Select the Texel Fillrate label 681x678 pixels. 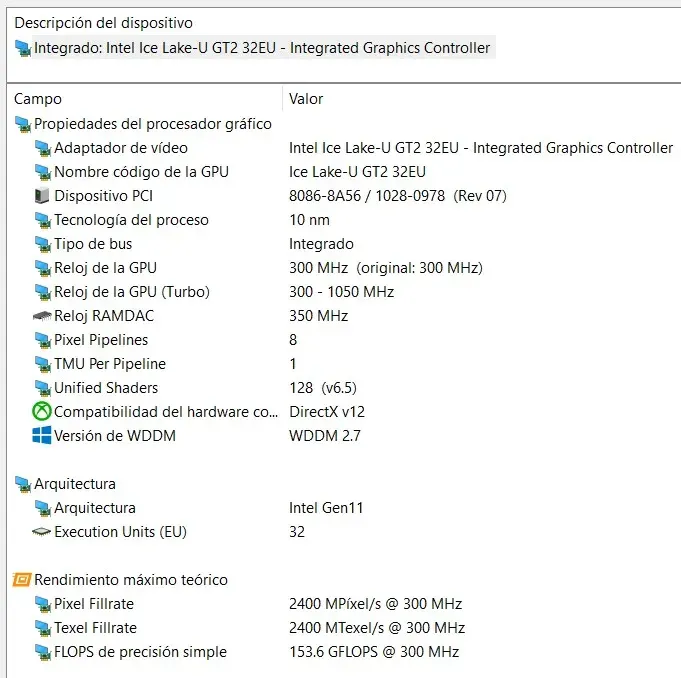click(x=95, y=628)
